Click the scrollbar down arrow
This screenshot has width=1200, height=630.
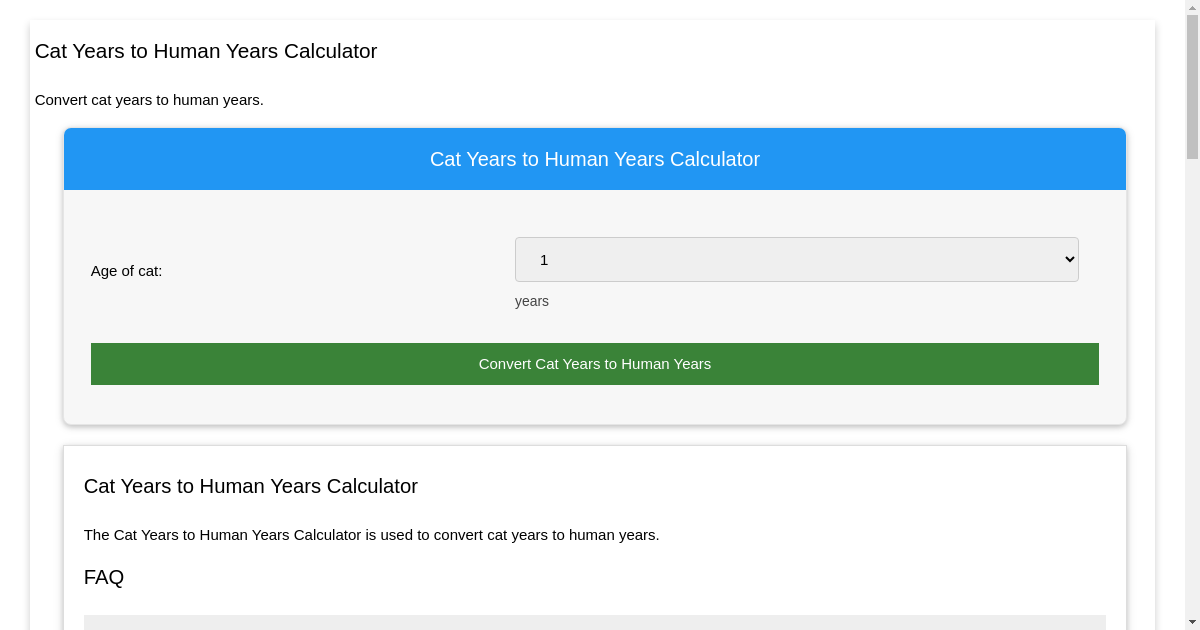click(1192, 623)
